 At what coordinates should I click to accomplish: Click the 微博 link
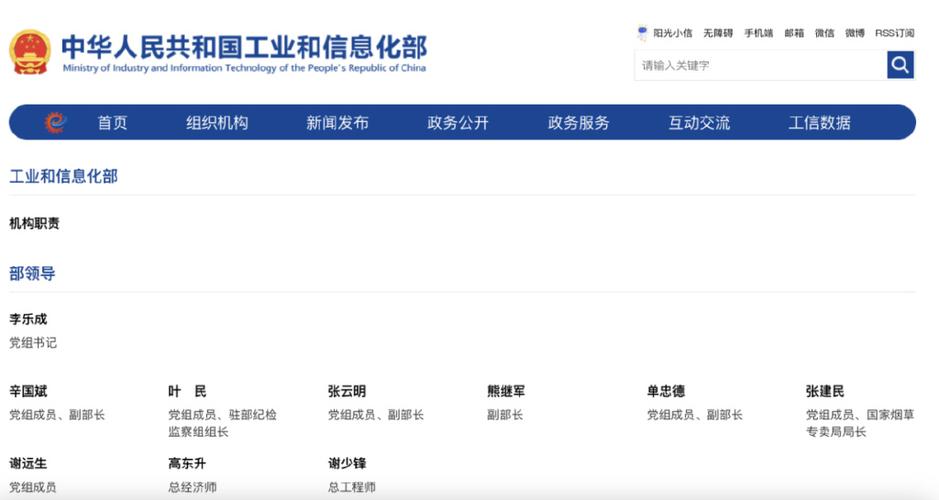855,34
